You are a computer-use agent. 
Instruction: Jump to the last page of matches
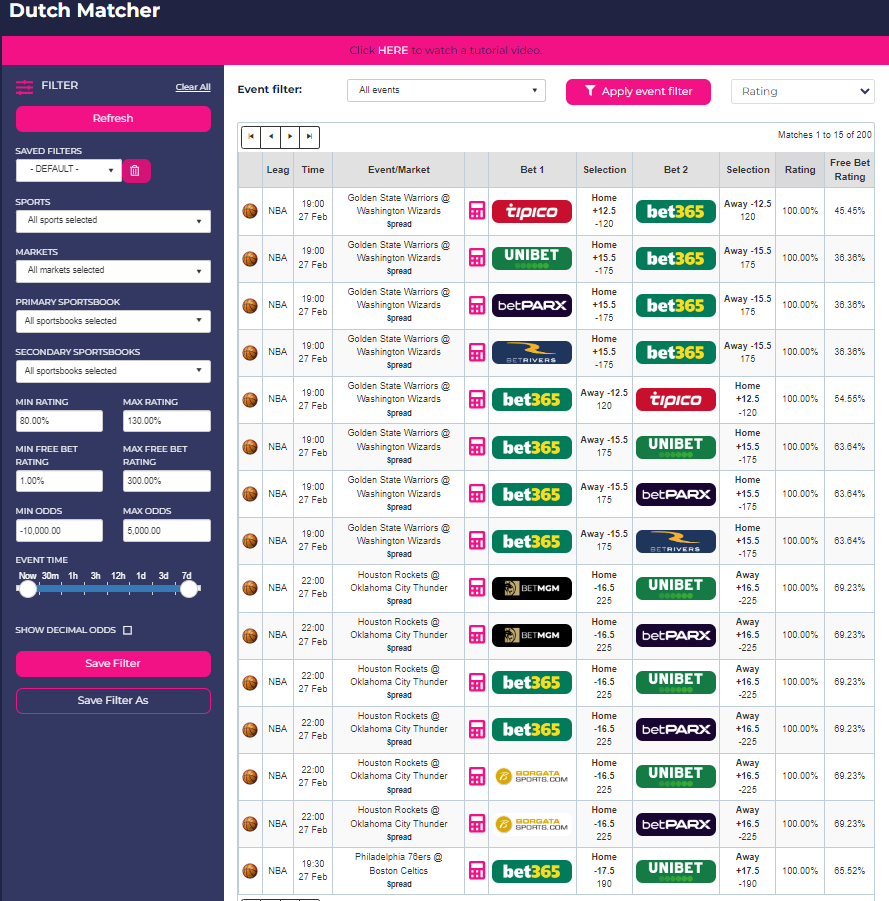point(310,136)
